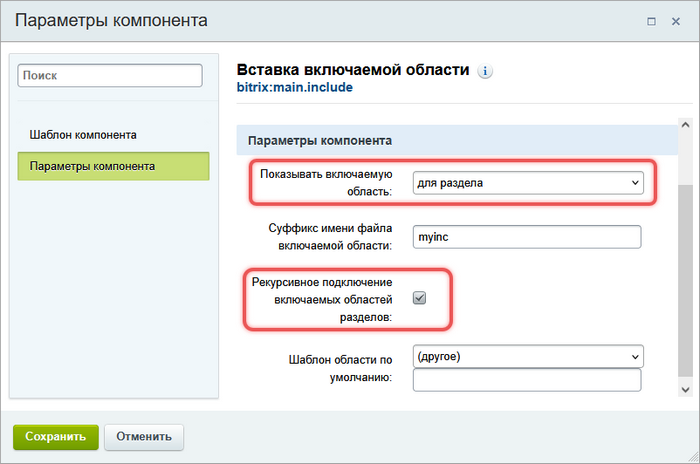Close the Параметры компонента dialog

(677, 20)
